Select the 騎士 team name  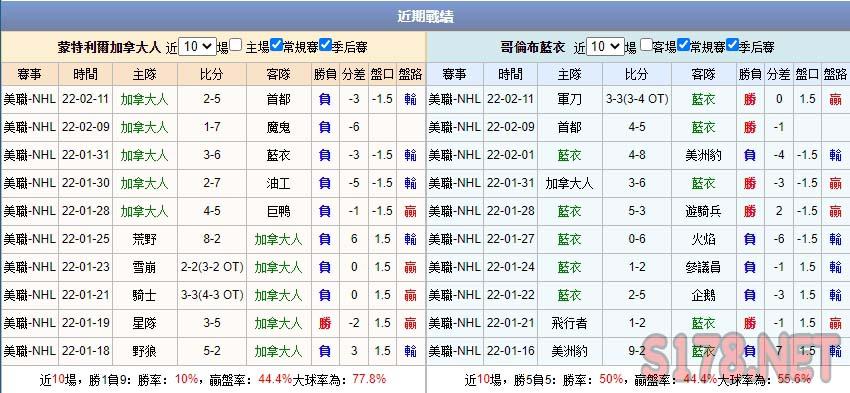point(144,295)
